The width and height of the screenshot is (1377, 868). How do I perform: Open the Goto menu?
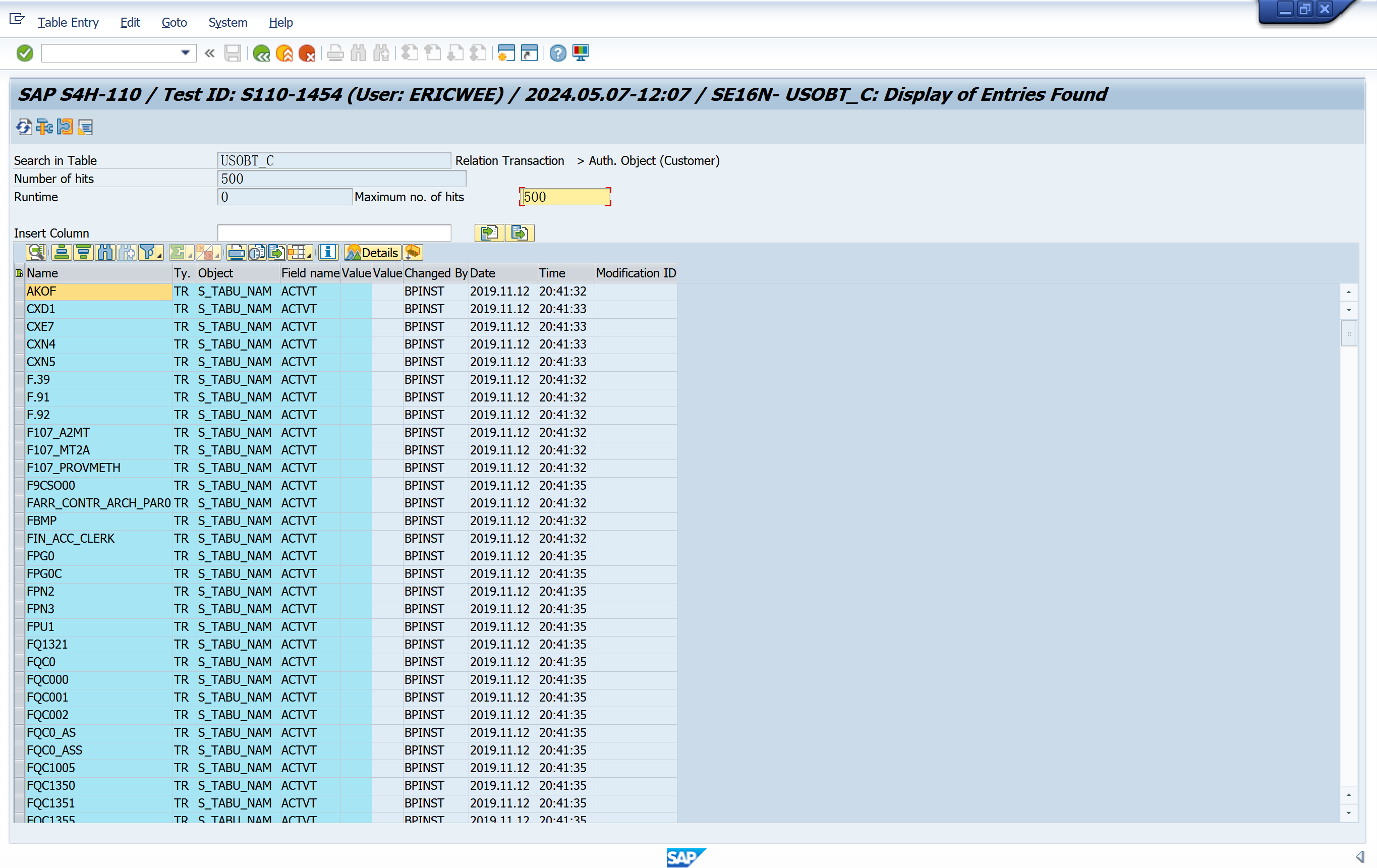174,22
